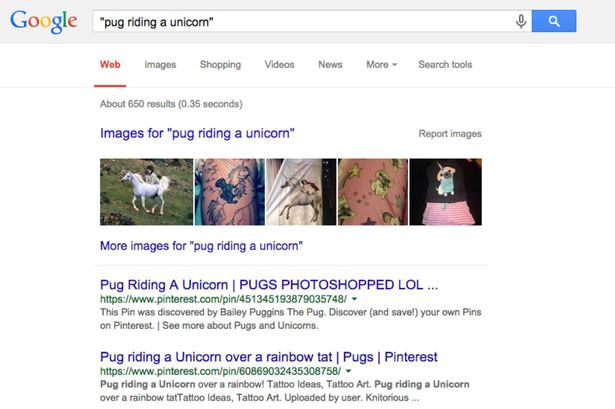Click the blue magnifier search button
This screenshot has height=409, width=615.
click(554, 21)
